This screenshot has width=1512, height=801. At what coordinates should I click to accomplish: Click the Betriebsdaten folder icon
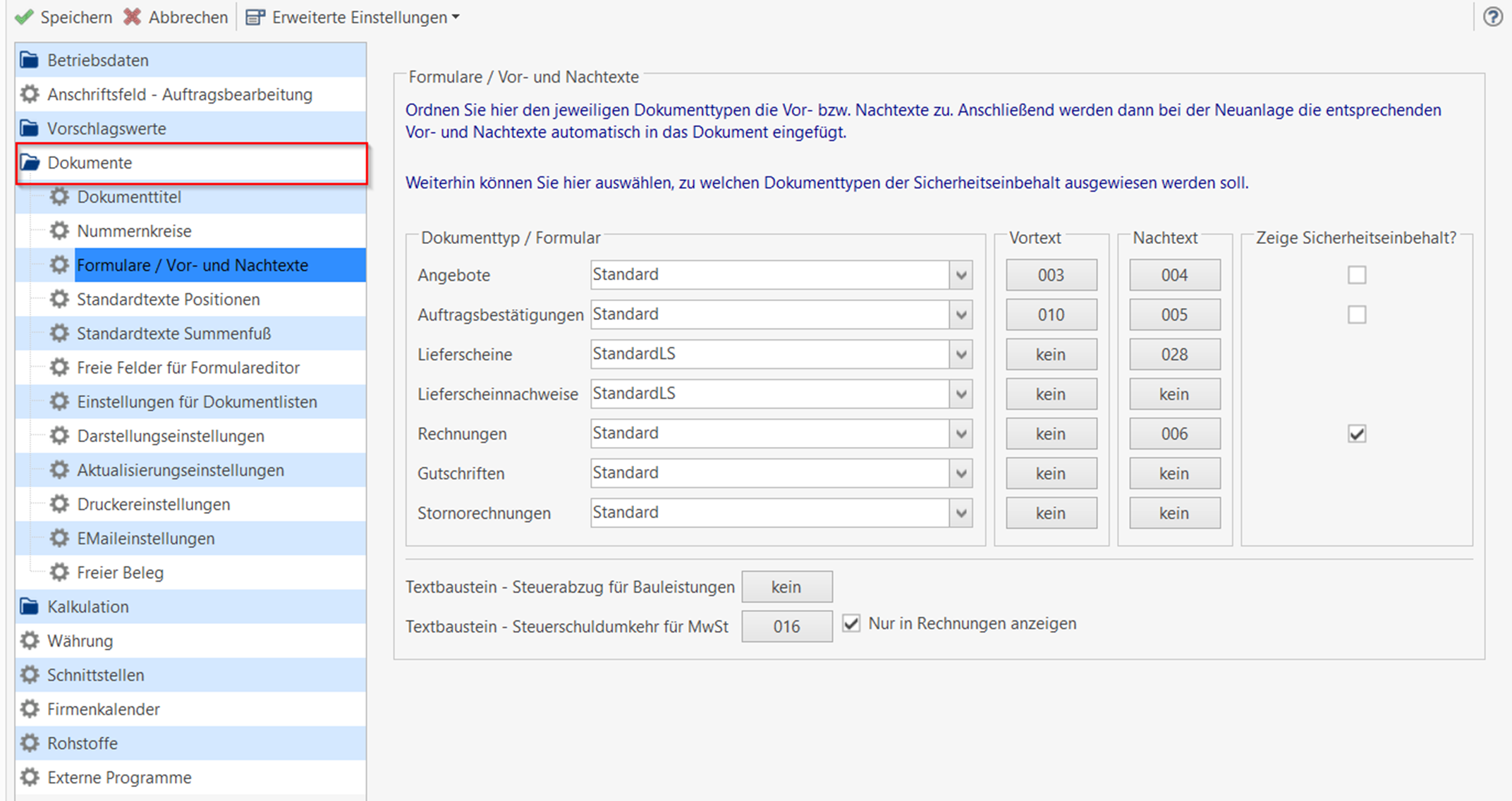(x=30, y=60)
